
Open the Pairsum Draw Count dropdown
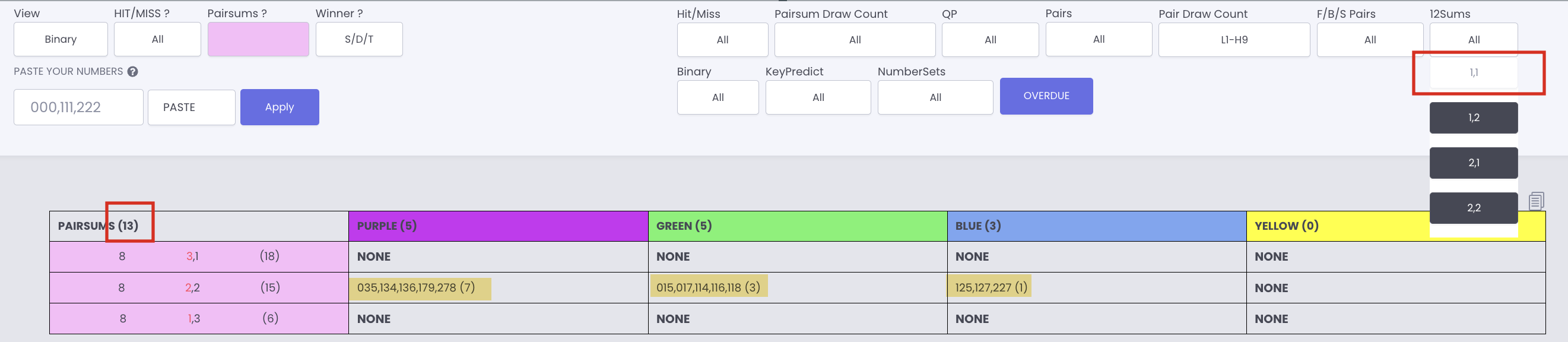click(x=855, y=40)
